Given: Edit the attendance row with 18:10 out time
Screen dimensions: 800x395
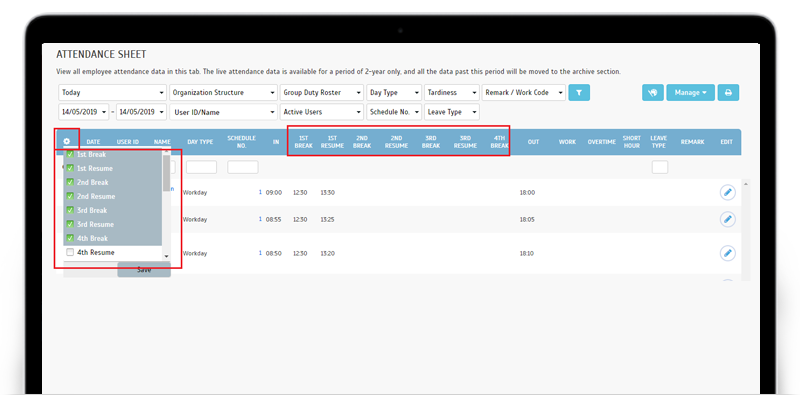Looking at the screenshot, I should tap(728, 253).
